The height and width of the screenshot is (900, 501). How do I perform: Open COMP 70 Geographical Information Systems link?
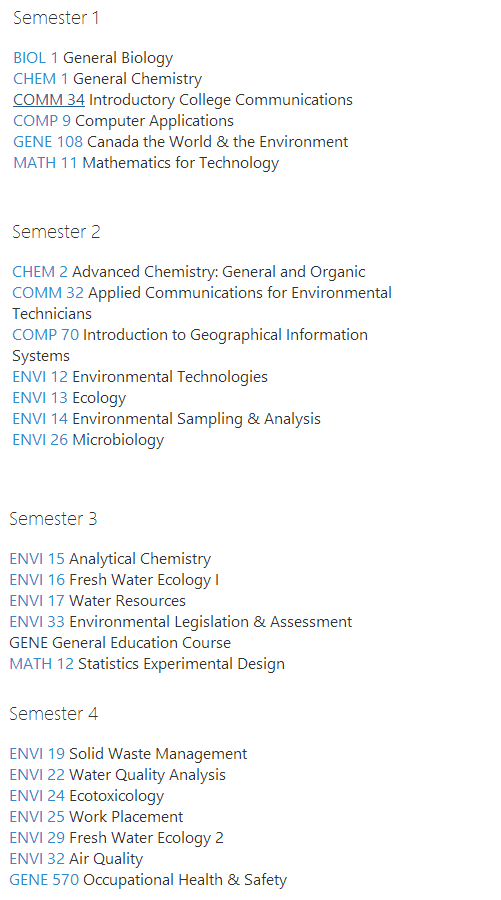(x=45, y=335)
